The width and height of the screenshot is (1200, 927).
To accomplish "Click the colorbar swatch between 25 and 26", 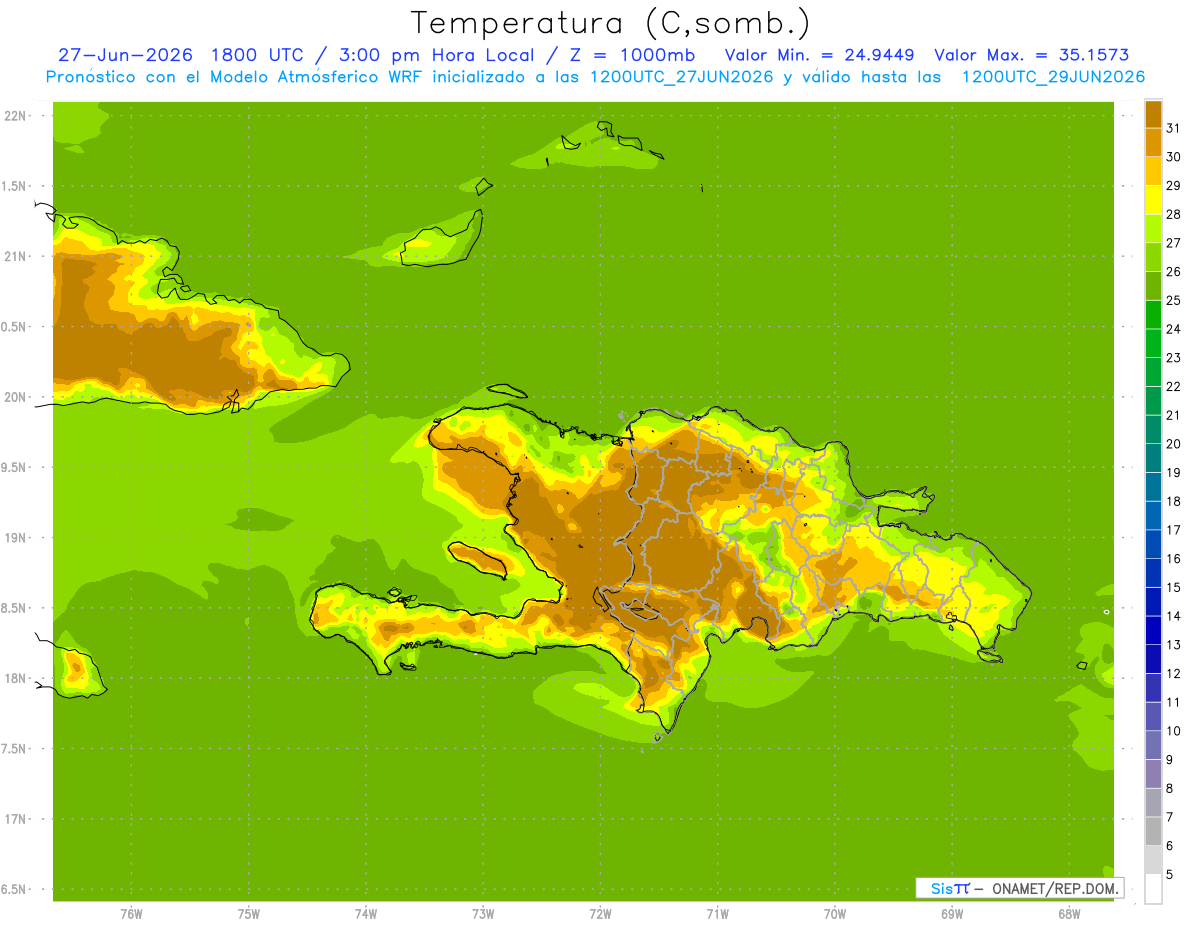I will (x=1153, y=286).
